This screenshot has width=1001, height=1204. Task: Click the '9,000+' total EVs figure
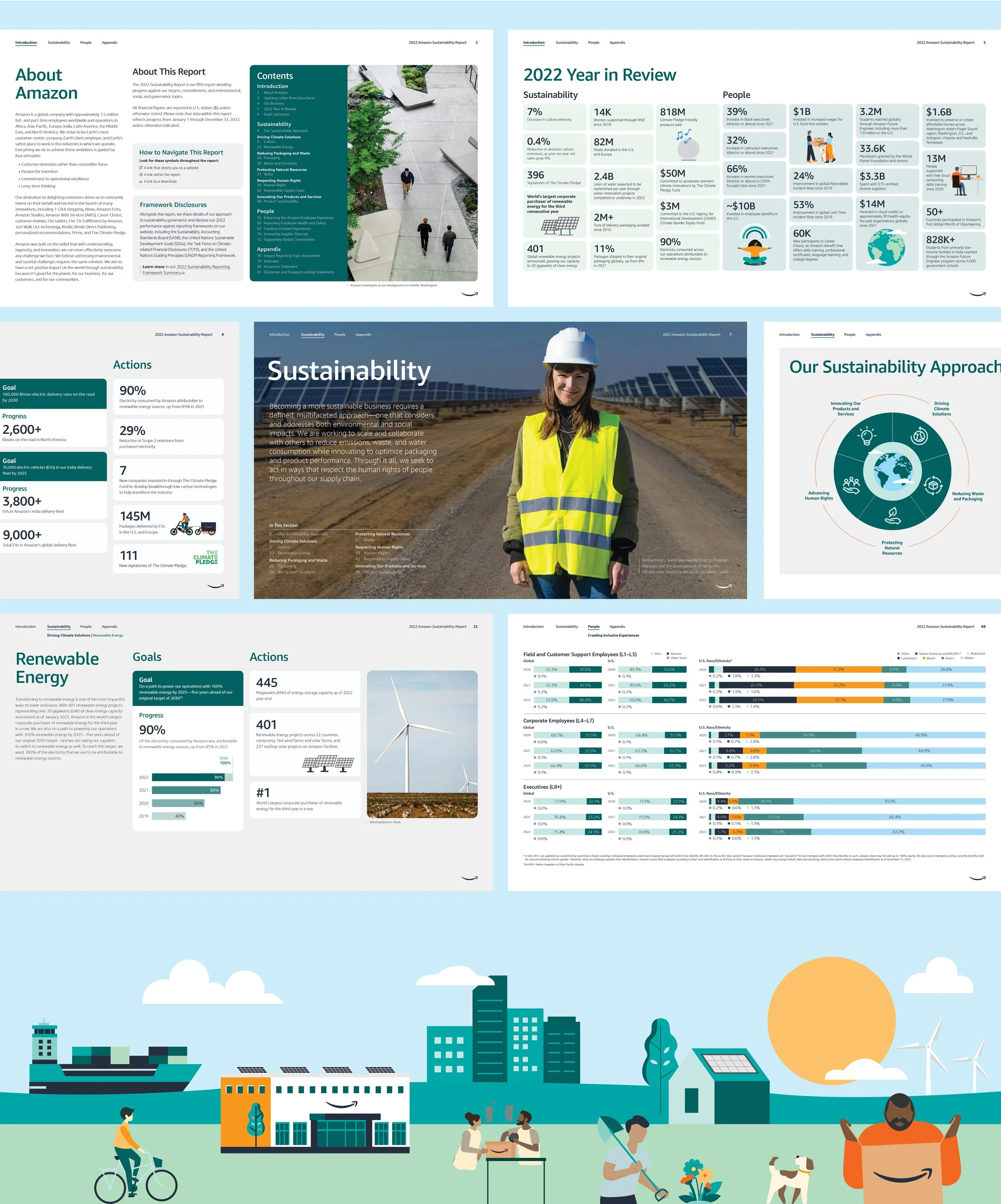[x=22, y=535]
